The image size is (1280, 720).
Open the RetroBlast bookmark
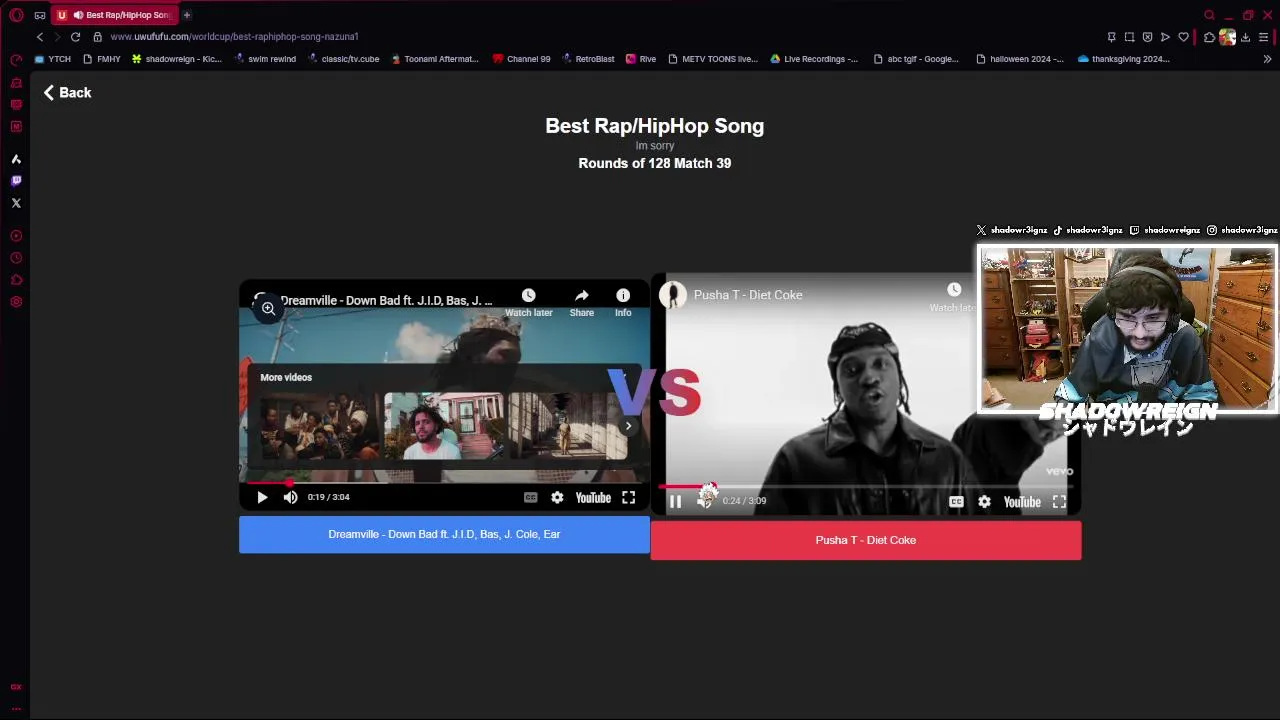588,59
